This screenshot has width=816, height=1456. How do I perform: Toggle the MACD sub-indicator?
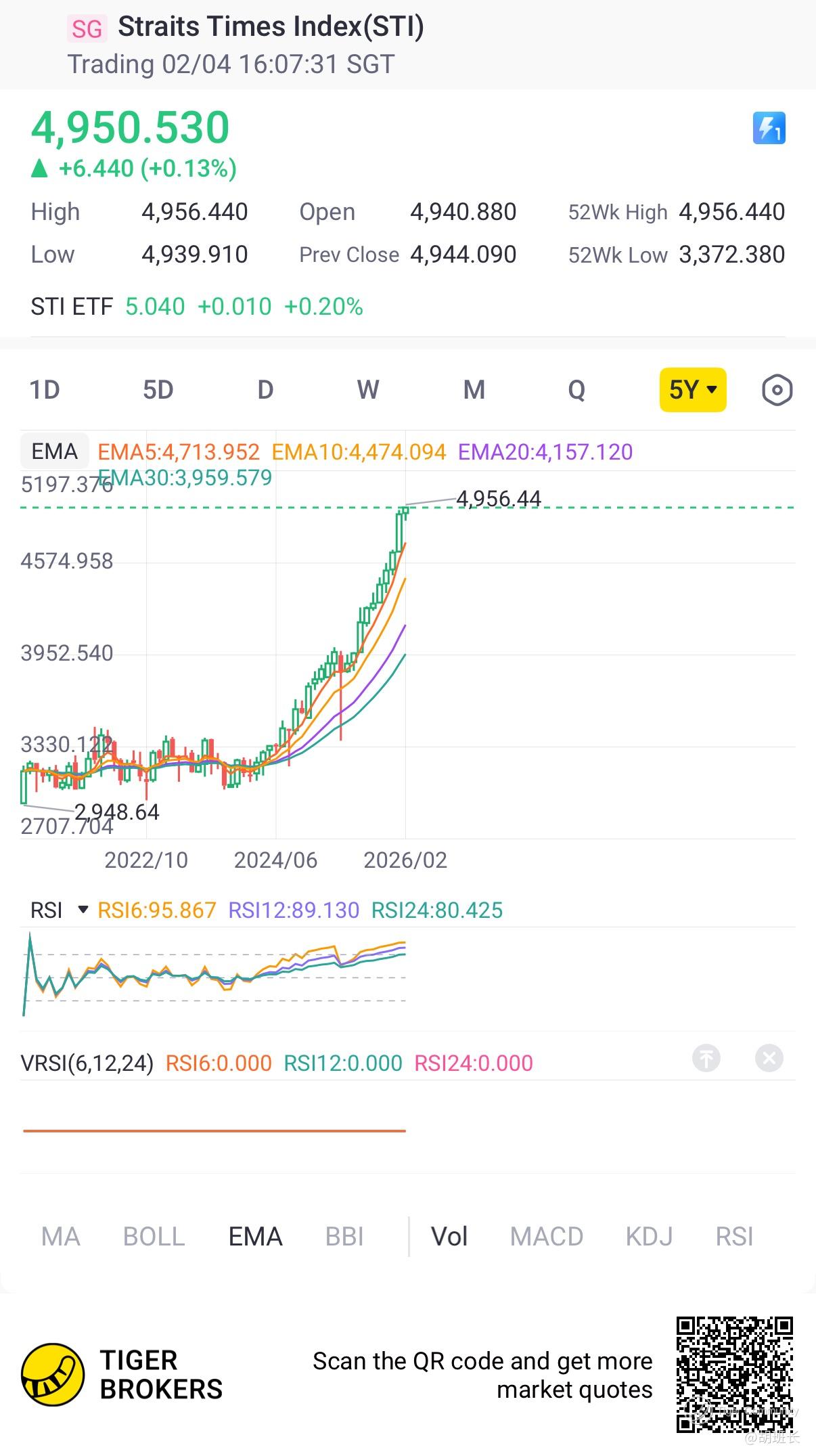tap(546, 1237)
